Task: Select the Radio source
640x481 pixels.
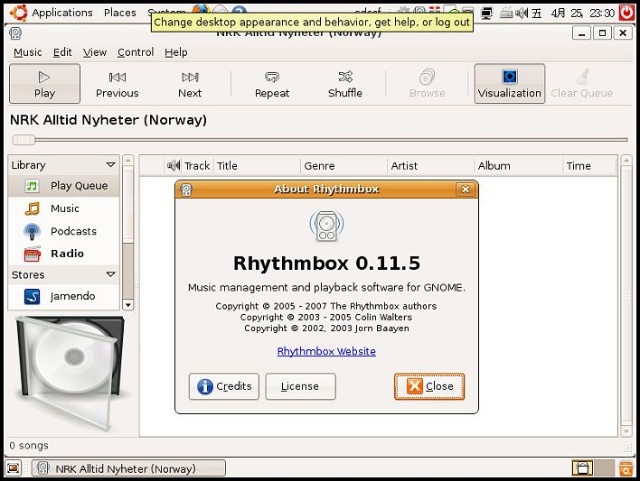Action: pyautogui.click(x=64, y=254)
